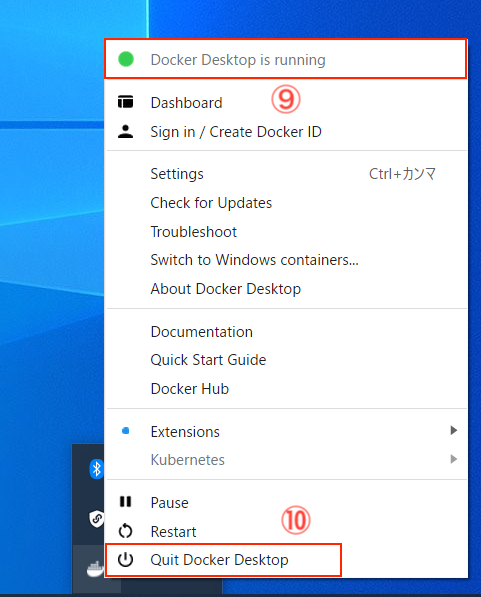Choose Sign in / Create Docker ID

286,132
